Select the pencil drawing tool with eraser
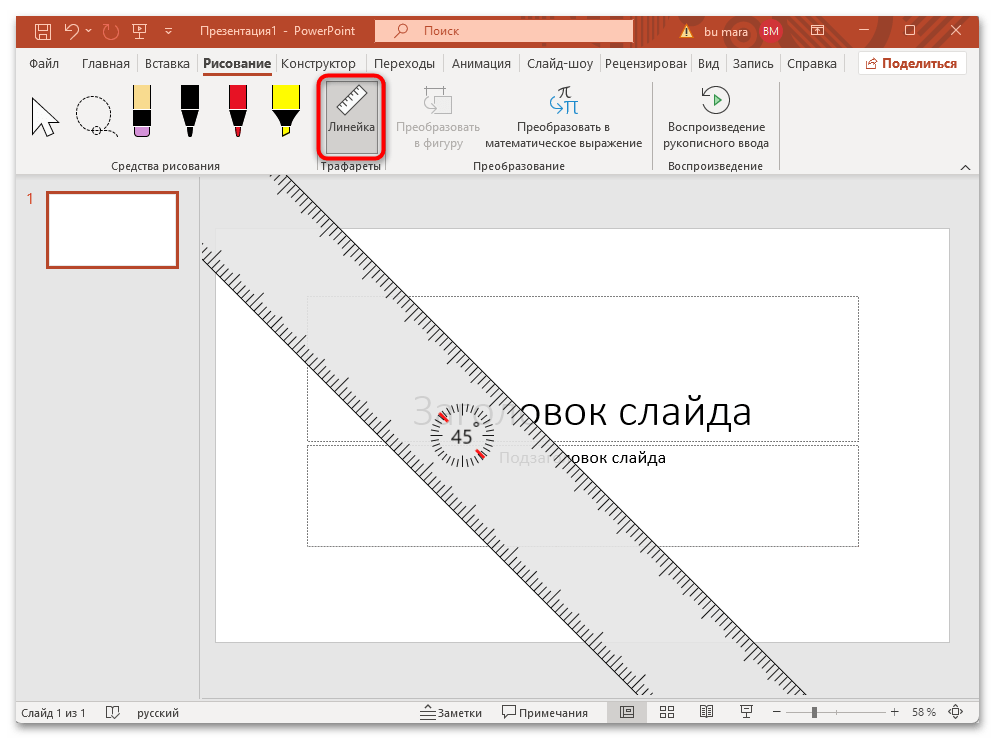Screen dimensions: 995x739 [141, 110]
